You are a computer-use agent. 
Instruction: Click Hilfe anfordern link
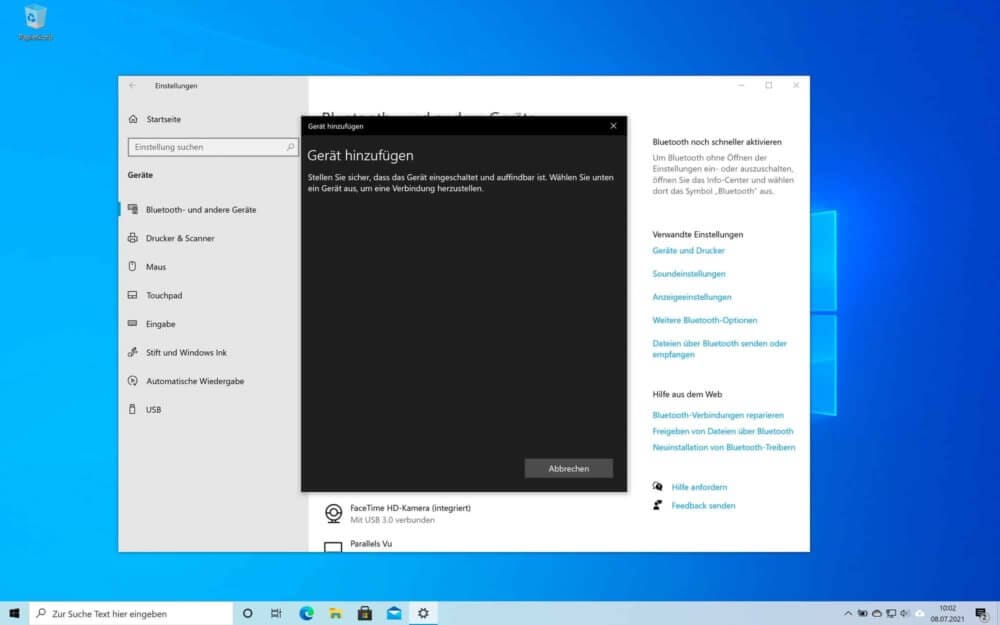tap(699, 487)
